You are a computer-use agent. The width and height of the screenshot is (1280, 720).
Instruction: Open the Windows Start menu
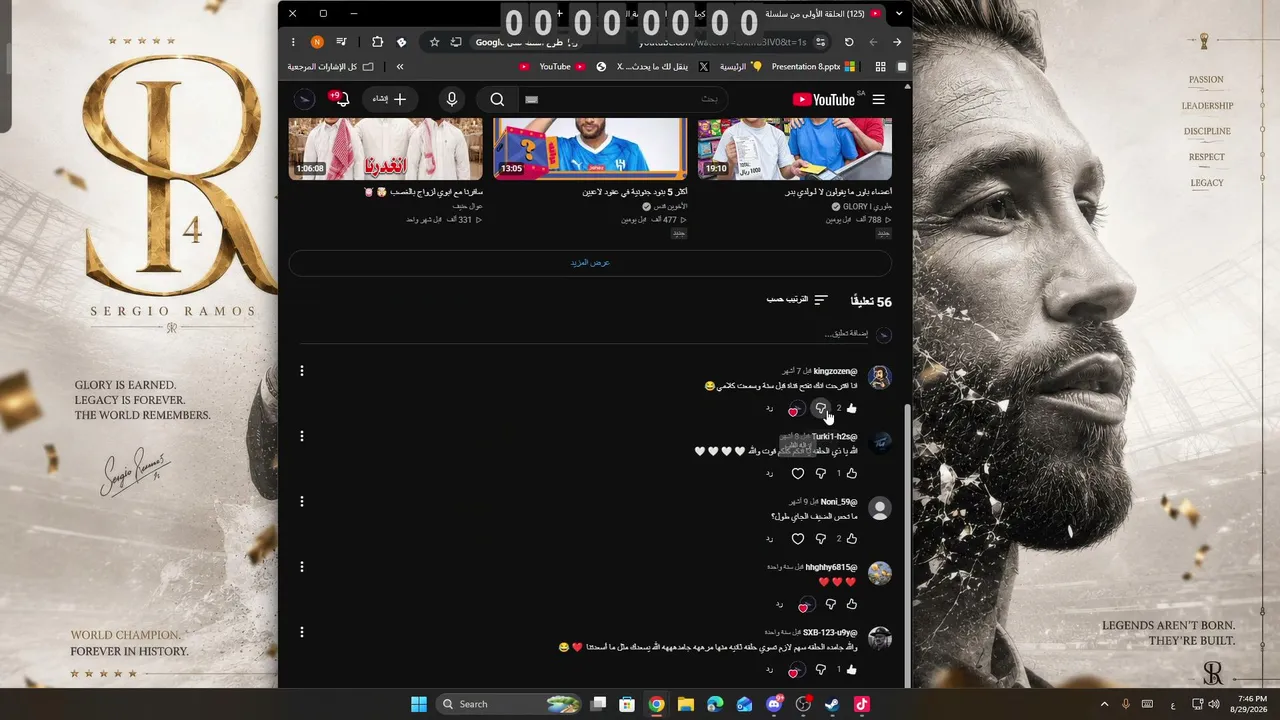tap(419, 704)
